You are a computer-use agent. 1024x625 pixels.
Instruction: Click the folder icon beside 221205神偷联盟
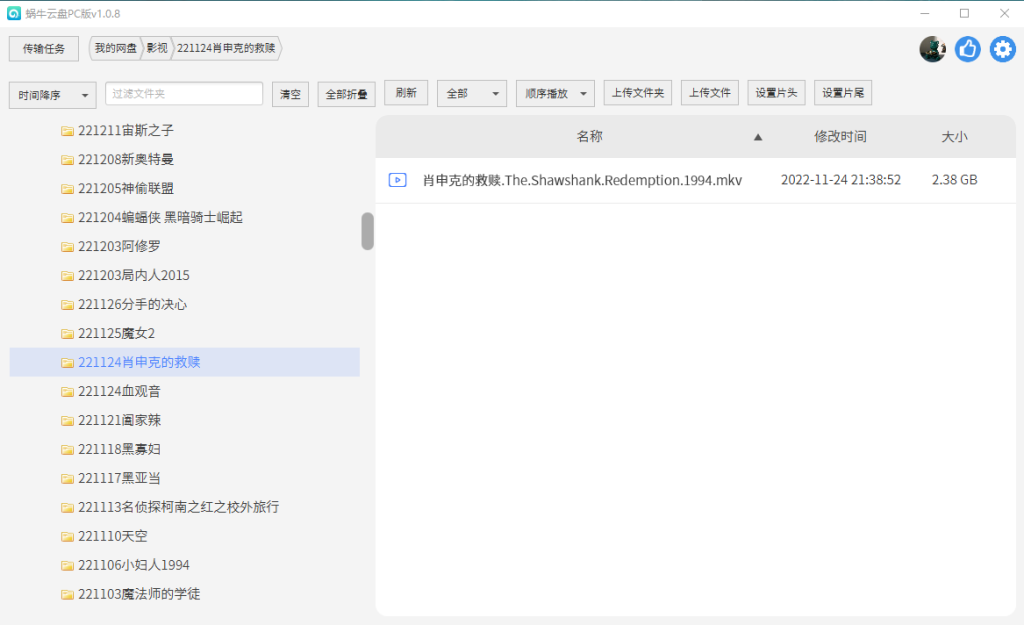[x=66, y=188]
